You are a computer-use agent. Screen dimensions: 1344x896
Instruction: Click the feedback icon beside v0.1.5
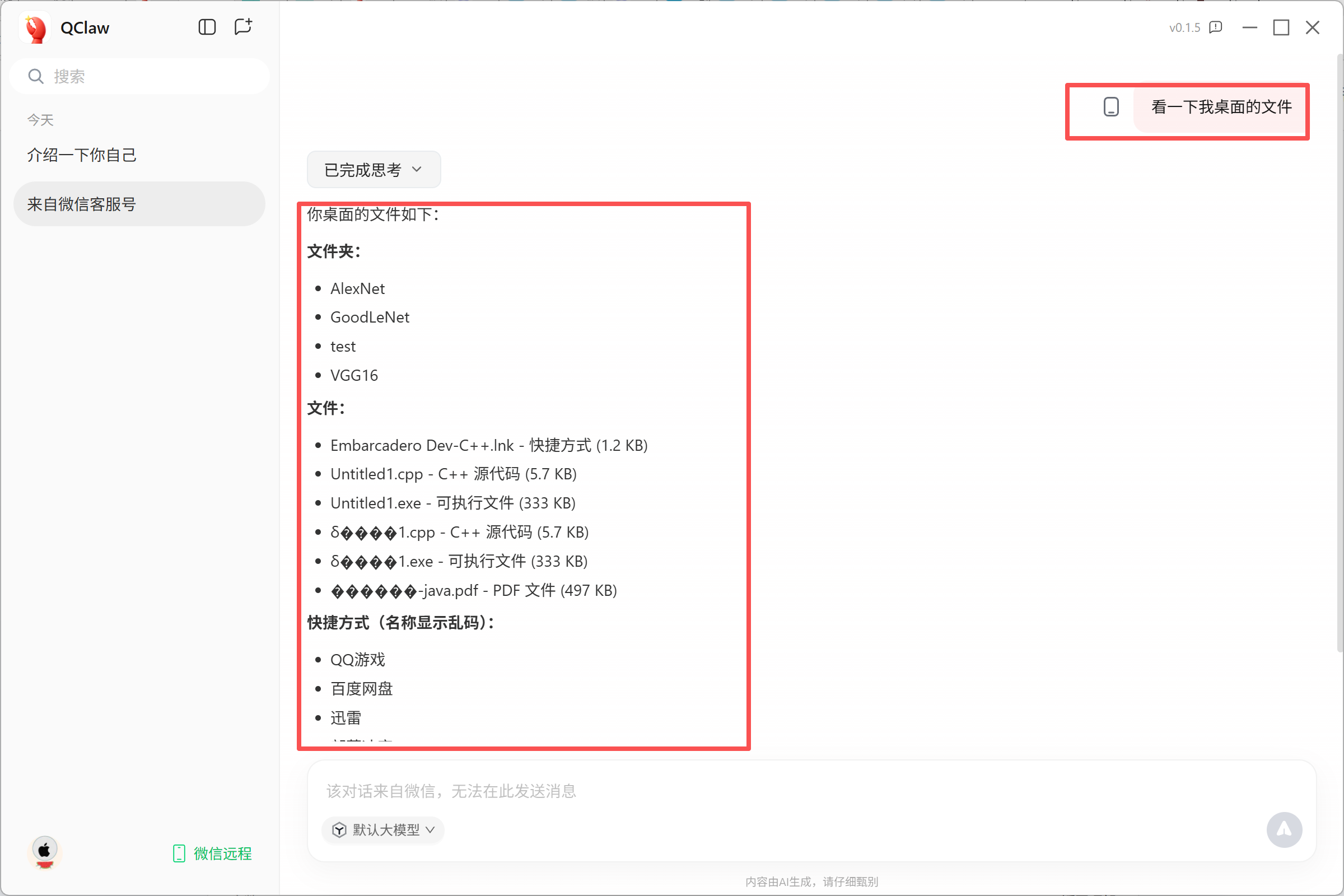1215,27
